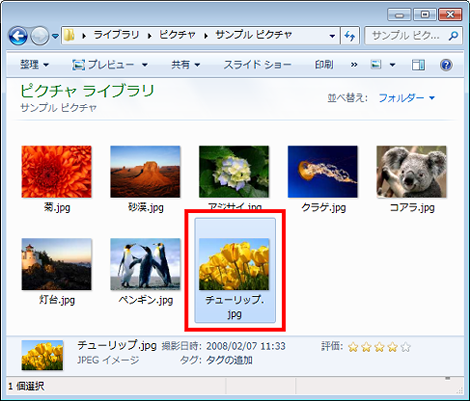Open the 共有 menu
Screen dimensions: 470x401
pyautogui.click(x=186, y=65)
